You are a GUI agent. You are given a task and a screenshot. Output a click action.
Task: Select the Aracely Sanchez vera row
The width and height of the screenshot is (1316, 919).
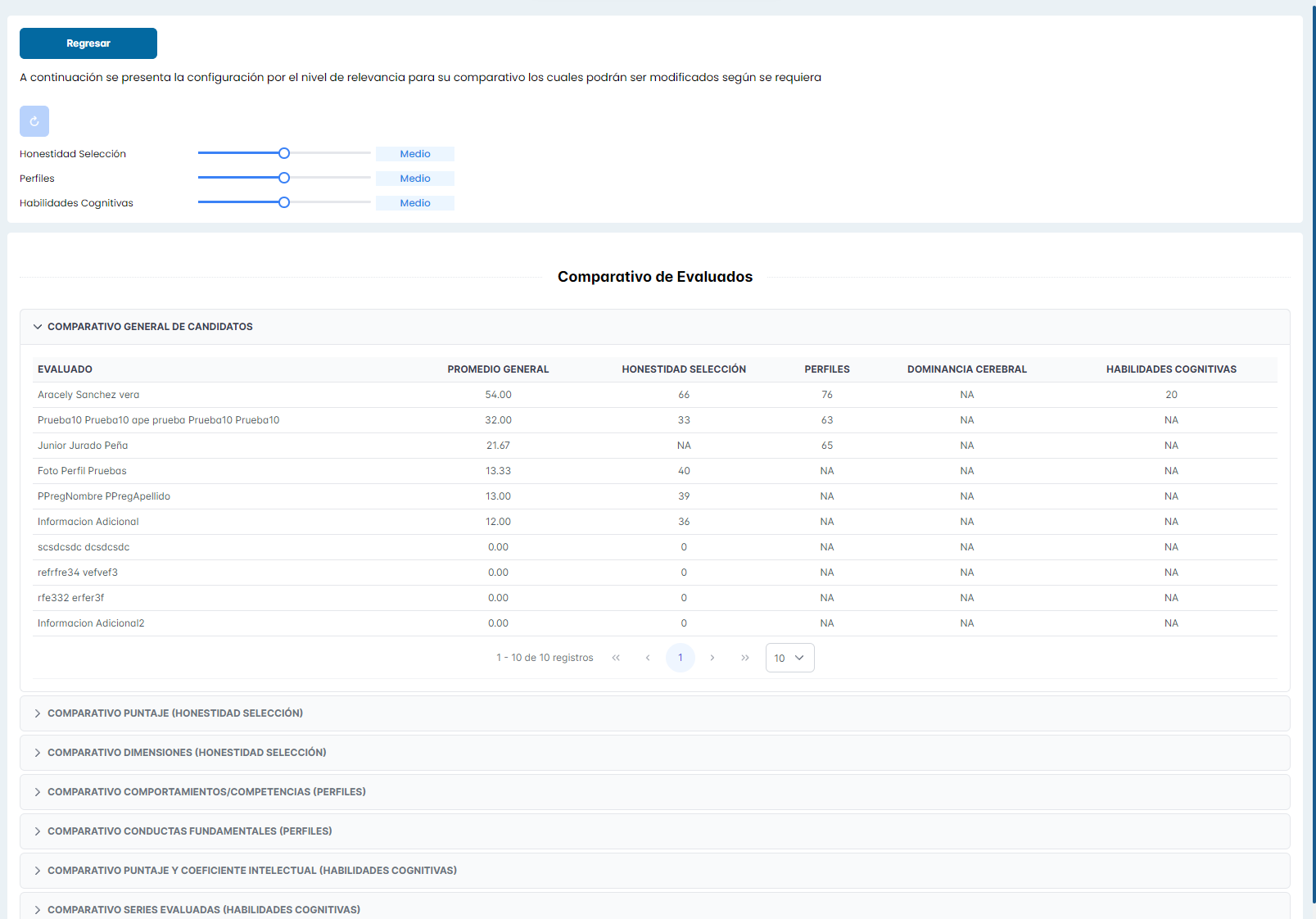coord(88,395)
